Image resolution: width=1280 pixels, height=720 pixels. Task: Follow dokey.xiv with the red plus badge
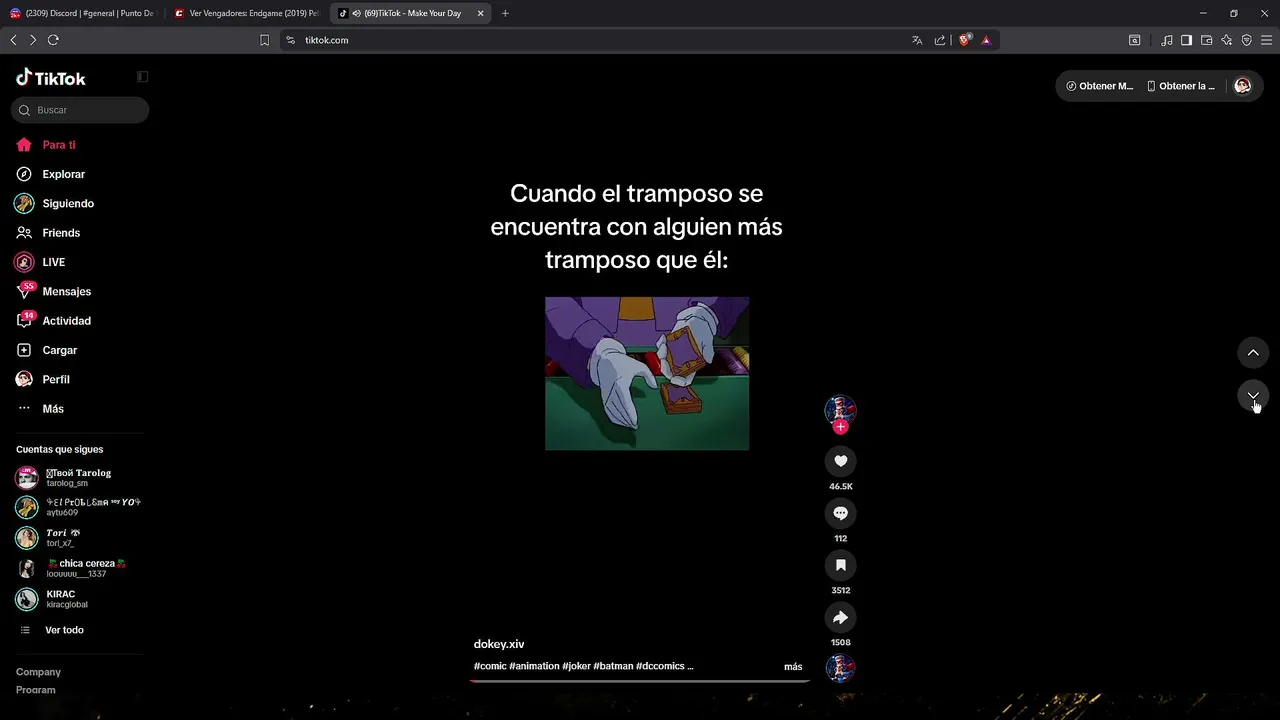pos(840,427)
